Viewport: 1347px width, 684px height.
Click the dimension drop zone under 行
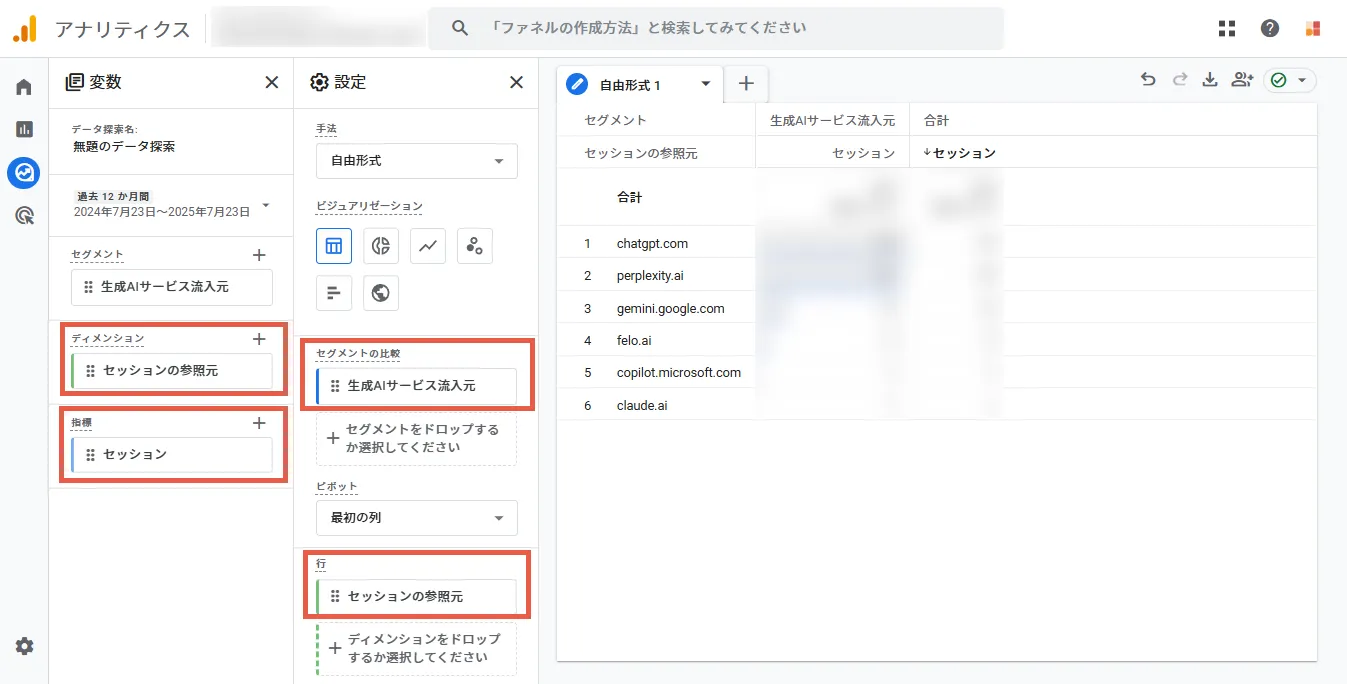click(x=417, y=649)
